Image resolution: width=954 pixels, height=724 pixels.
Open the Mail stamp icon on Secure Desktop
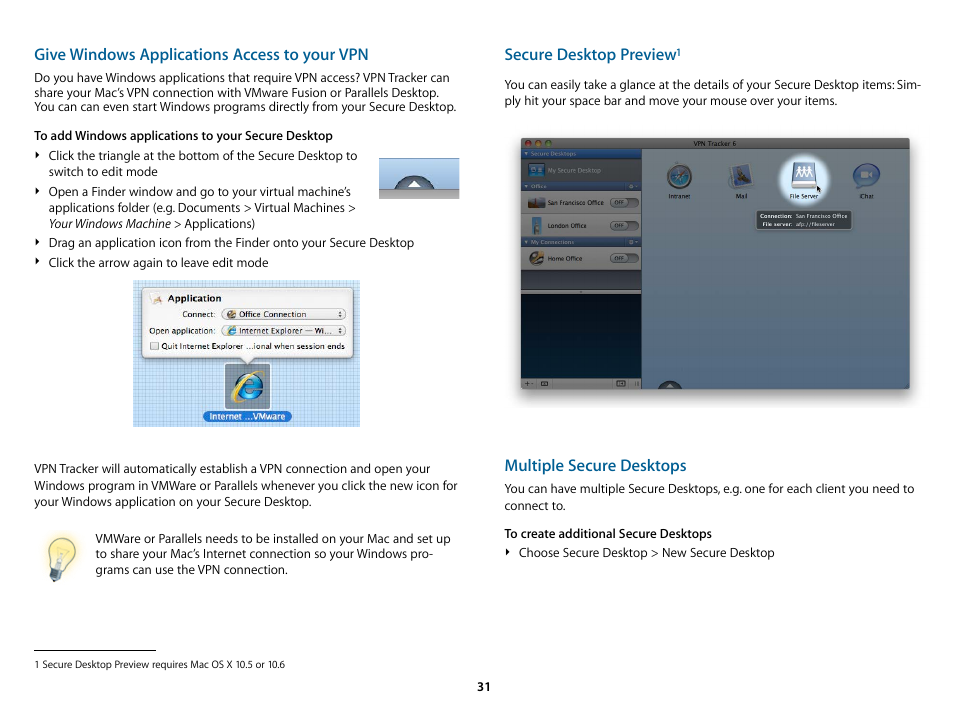tap(740, 177)
